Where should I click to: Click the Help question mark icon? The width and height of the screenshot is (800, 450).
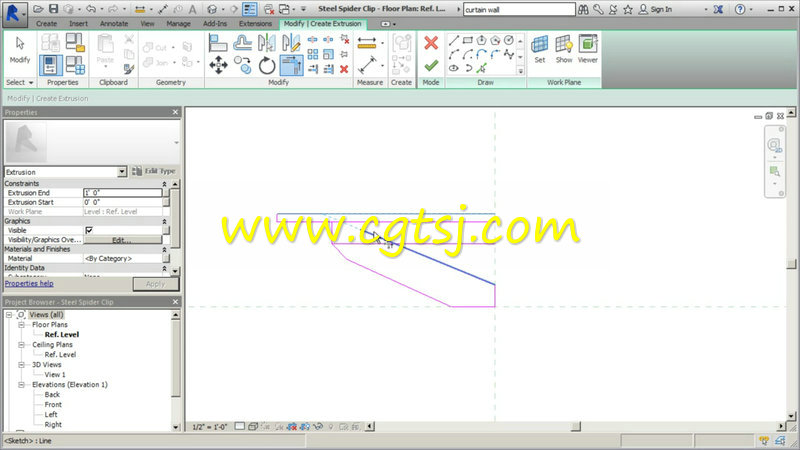tap(740, 9)
